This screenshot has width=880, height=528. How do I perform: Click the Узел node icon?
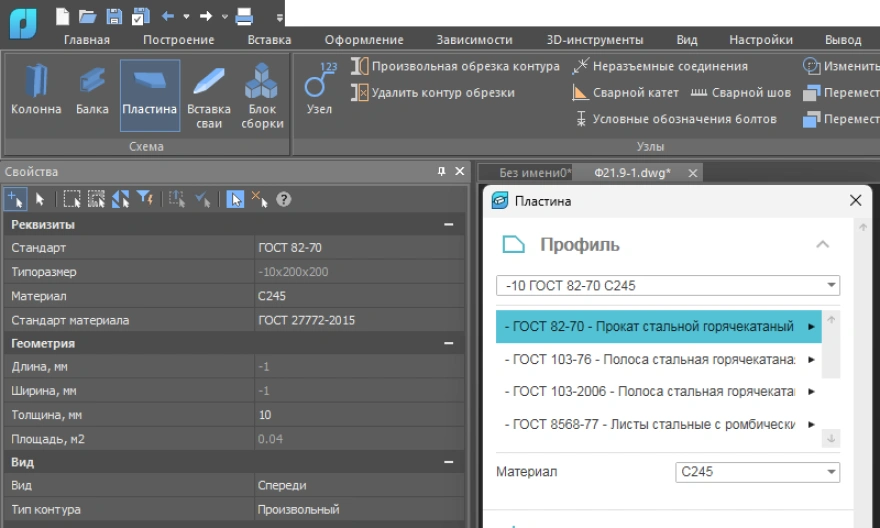tap(319, 88)
